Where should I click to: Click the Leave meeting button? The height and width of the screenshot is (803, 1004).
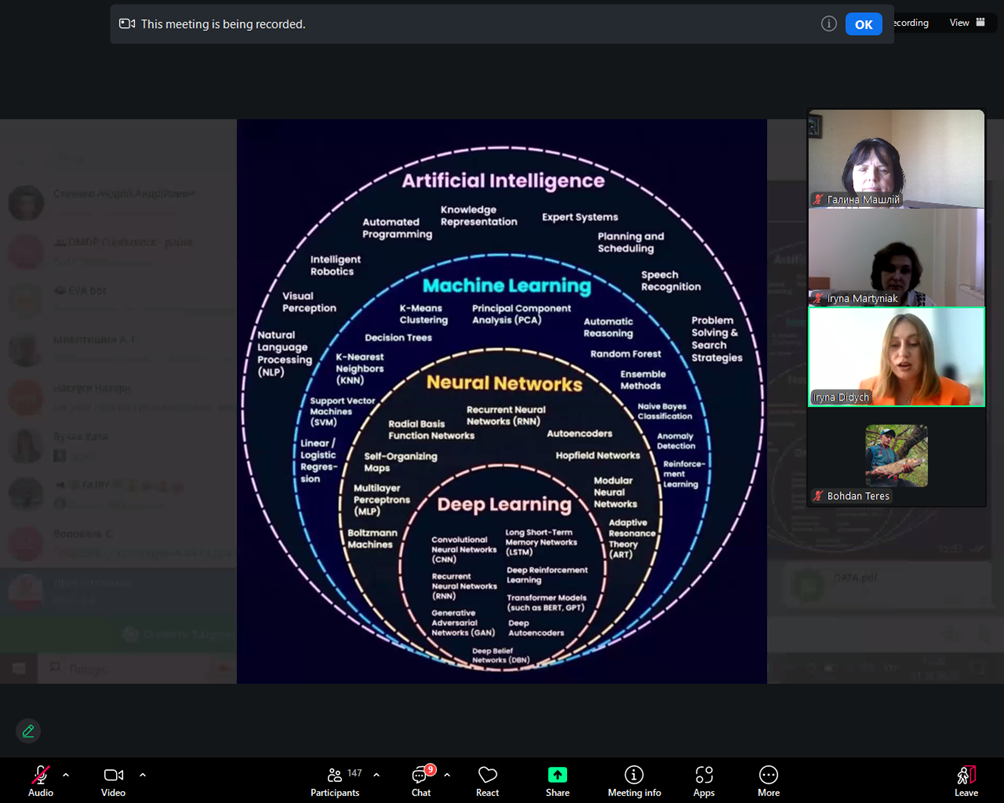pos(965,780)
